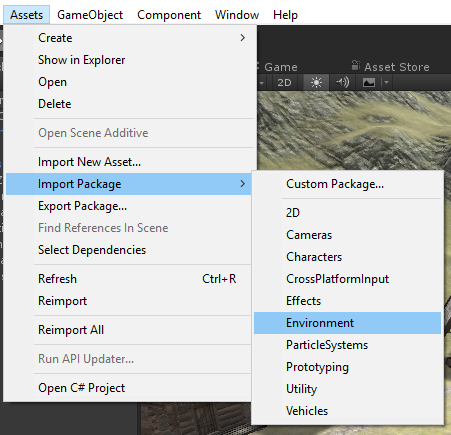Screen dimensions: 451x435
Task: Expand the Import Package submenu arrow
Action: 243,184
